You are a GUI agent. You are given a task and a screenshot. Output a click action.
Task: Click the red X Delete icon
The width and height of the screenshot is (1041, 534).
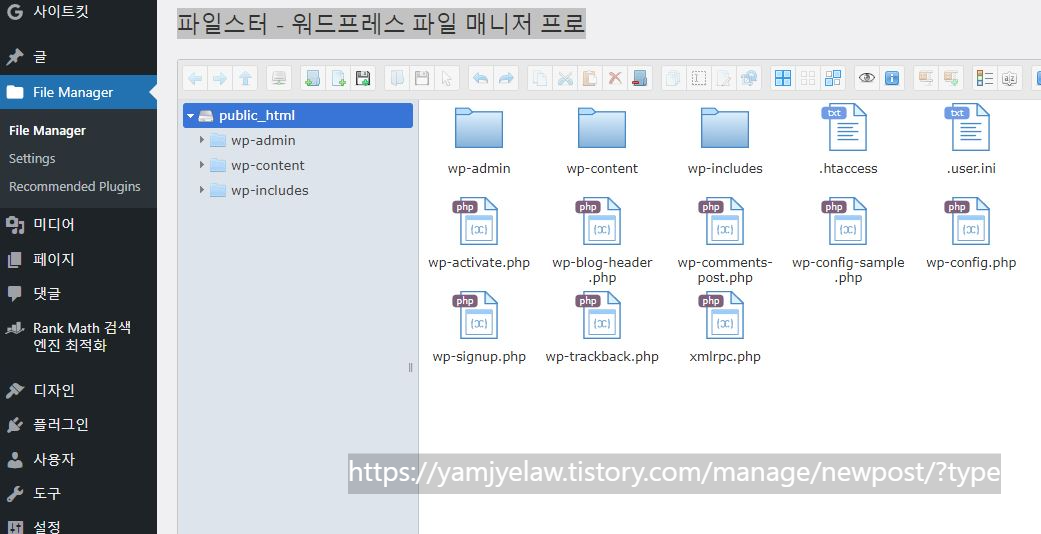tap(615, 78)
